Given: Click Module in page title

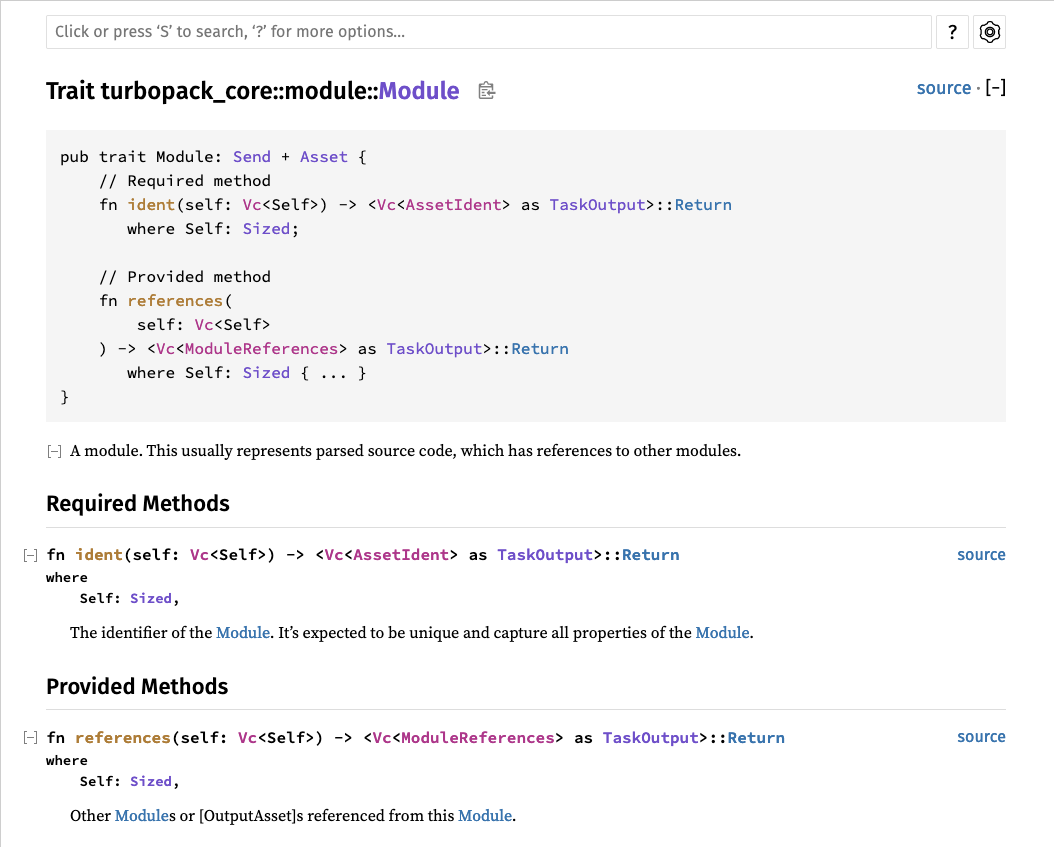Looking at the screenshot, I should pos(419,91).
